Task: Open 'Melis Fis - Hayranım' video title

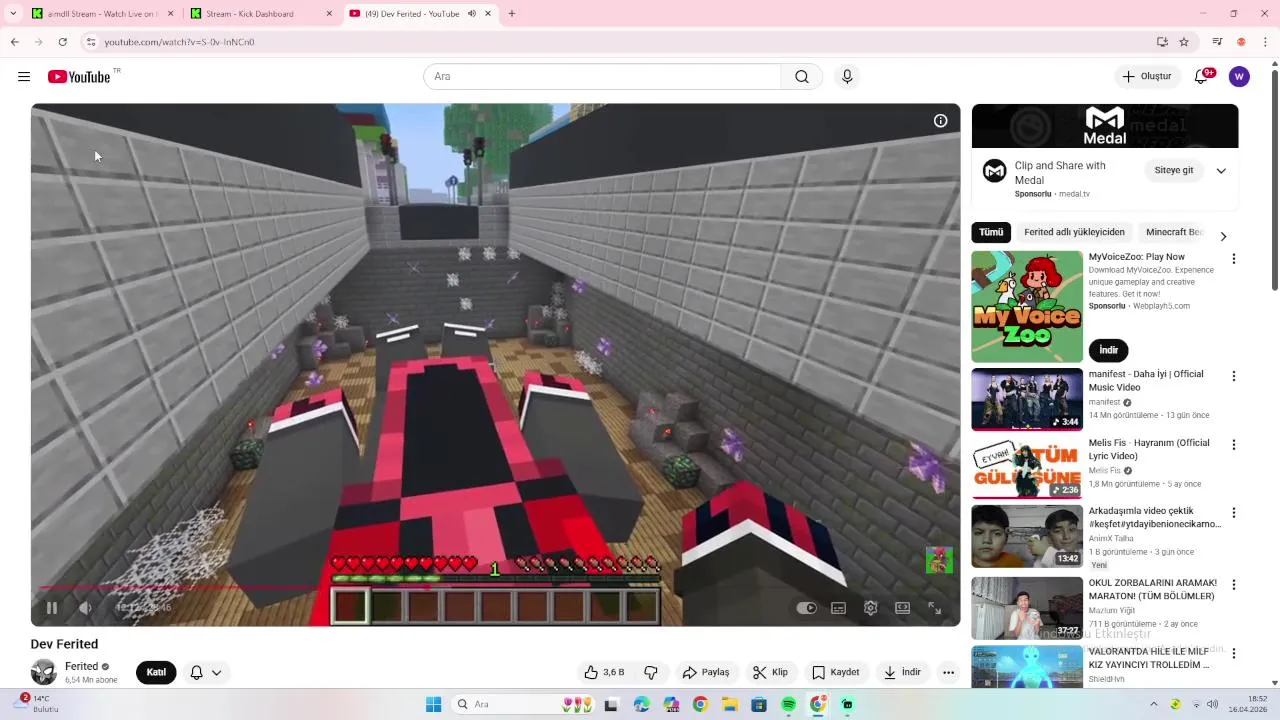Action: (x=1149, y=450)
